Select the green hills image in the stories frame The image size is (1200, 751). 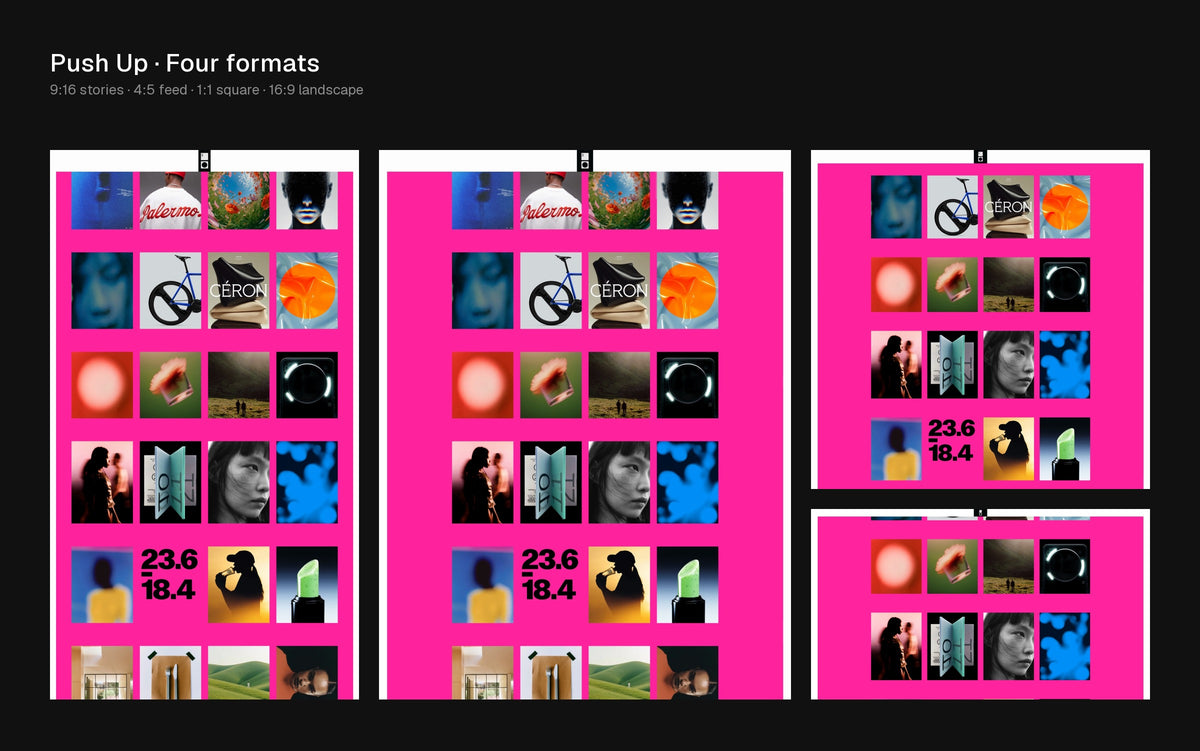(x=239, y=672)
